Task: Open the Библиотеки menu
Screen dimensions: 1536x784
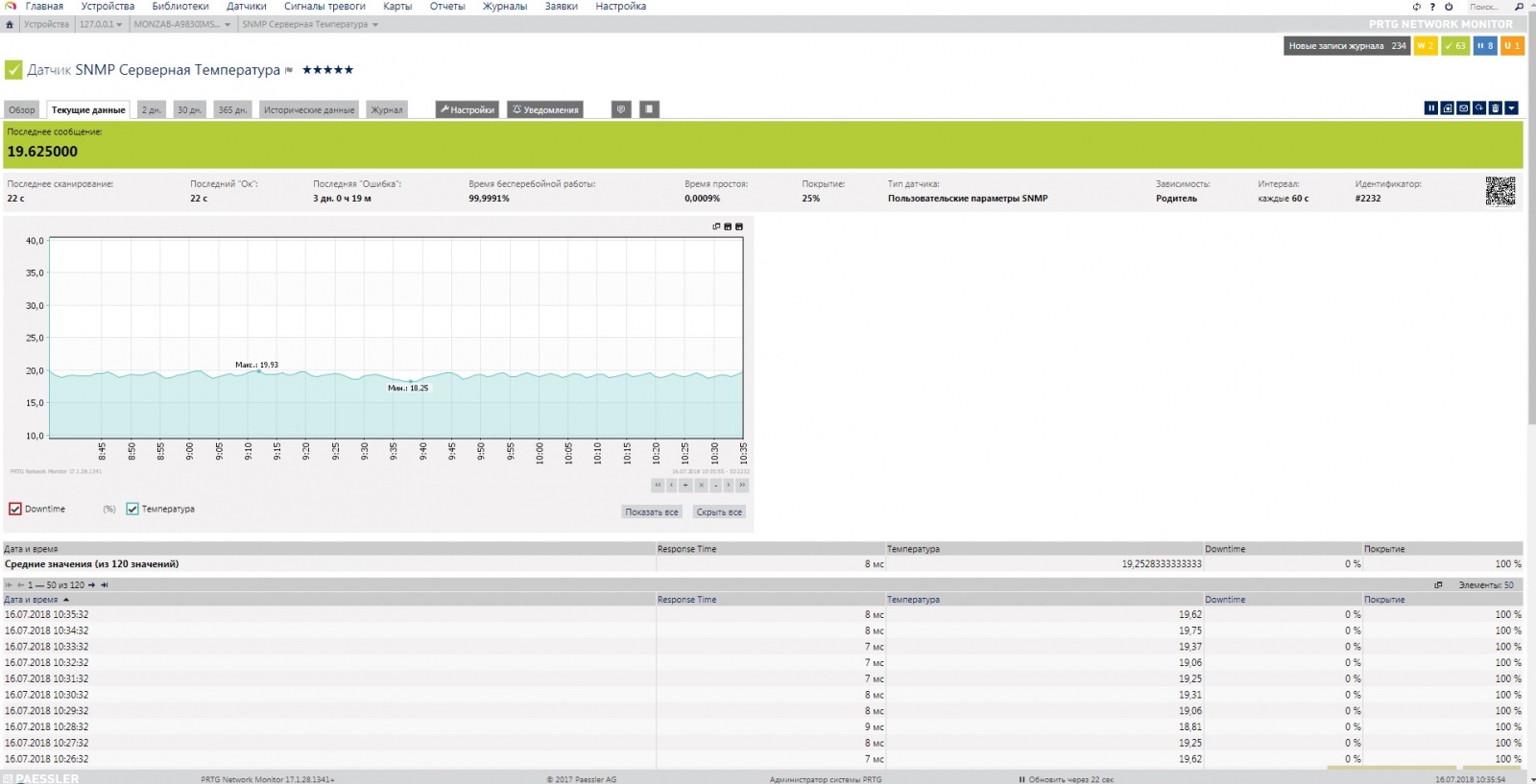Action: [x=180, y=7]
